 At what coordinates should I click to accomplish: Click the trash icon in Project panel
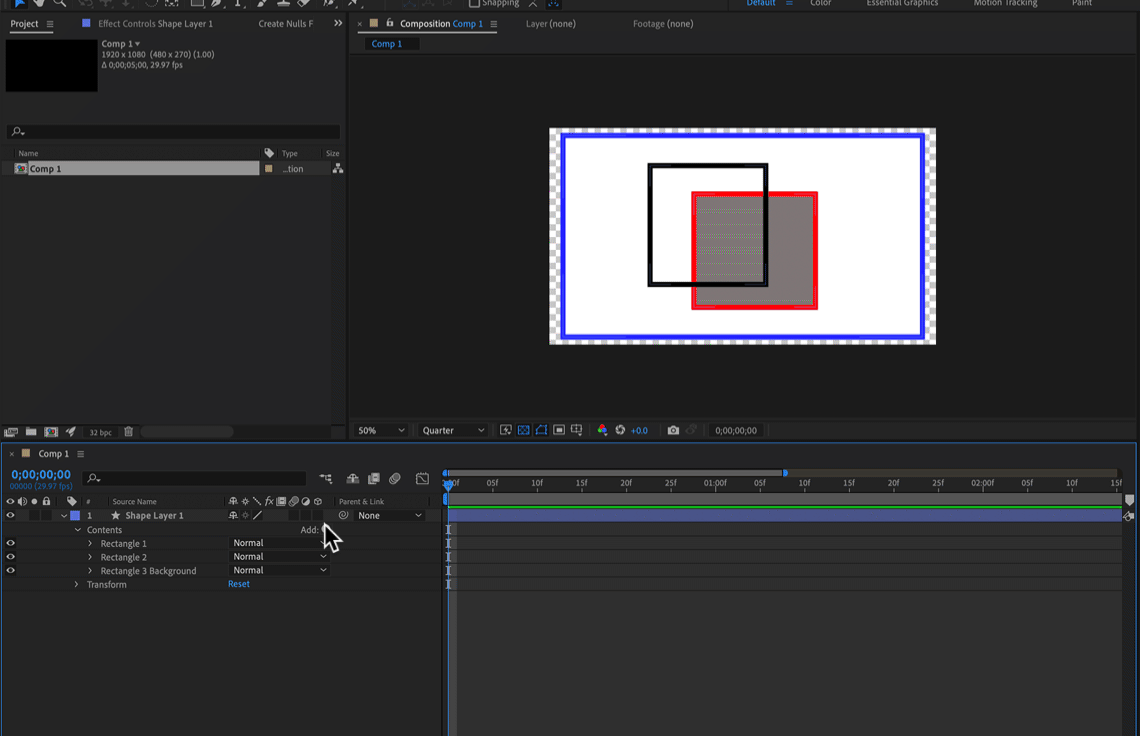[128, 432]
